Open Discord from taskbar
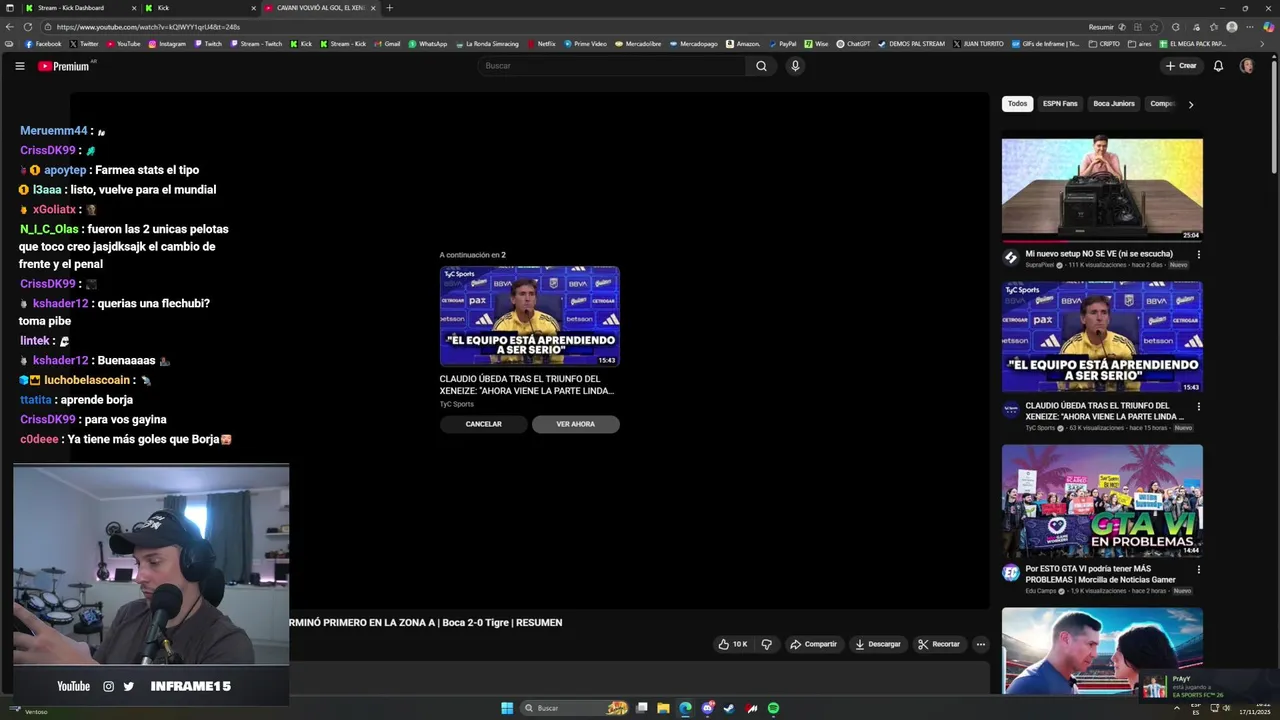1280x720 pixels. (x=707, y=708)
